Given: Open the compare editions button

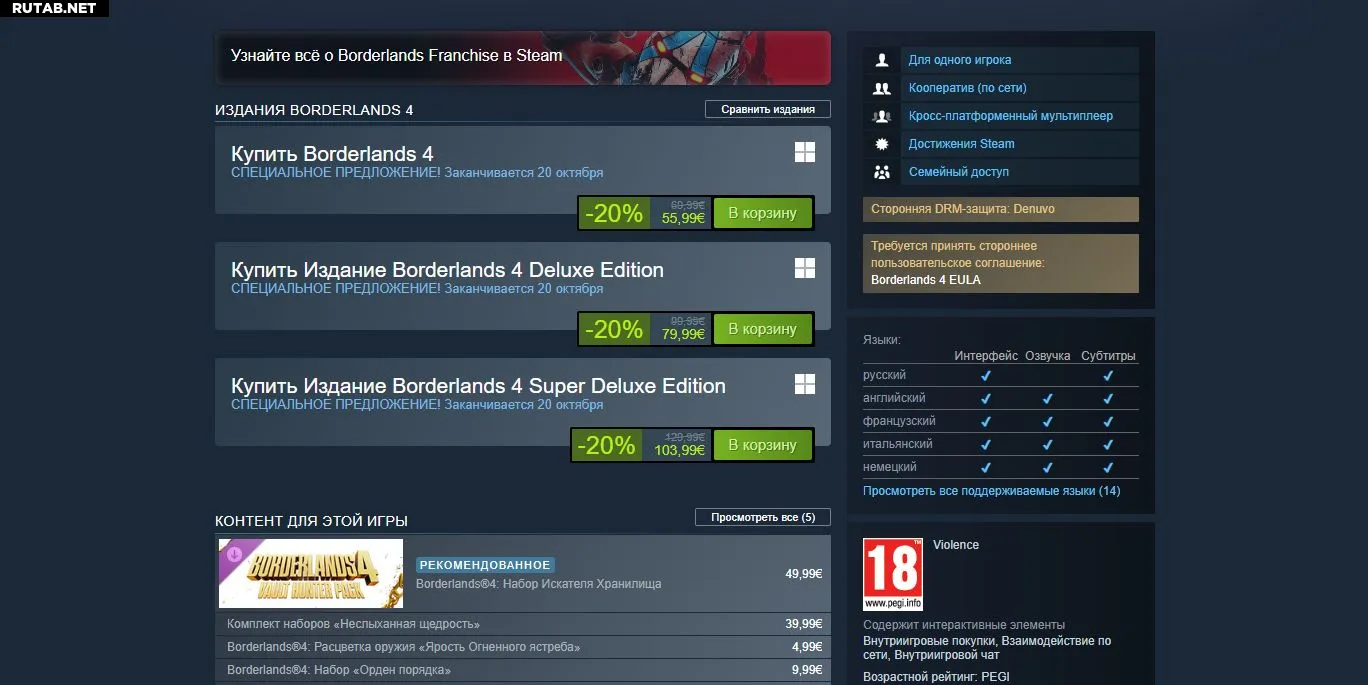Looking at the screenshot, I should point(768,109).
